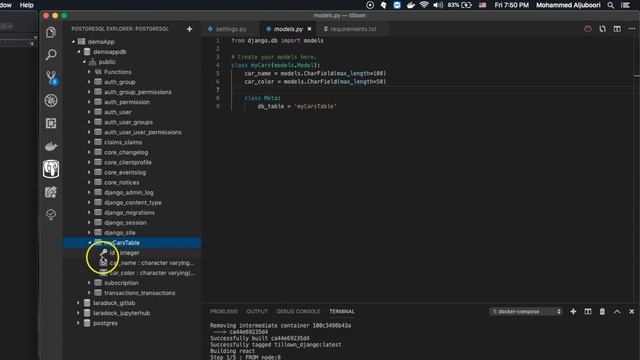
Task: Open macOS Wi-Fi status menu
Action: tap(424, 5)
